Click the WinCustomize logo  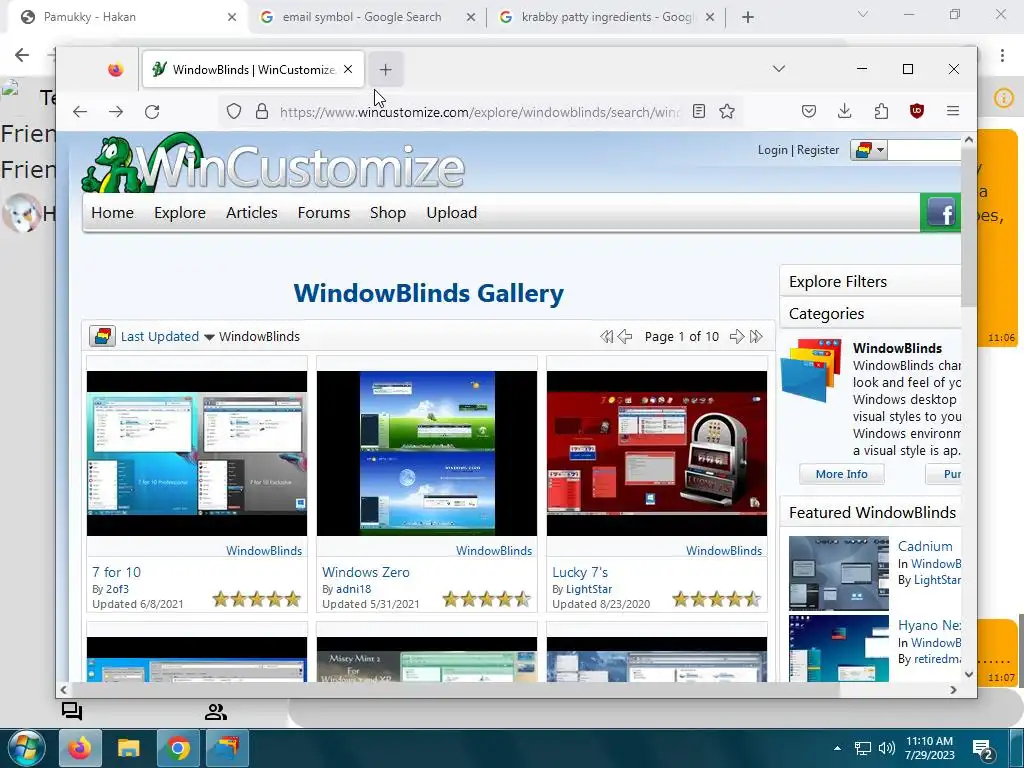click(x=273, y=163)
